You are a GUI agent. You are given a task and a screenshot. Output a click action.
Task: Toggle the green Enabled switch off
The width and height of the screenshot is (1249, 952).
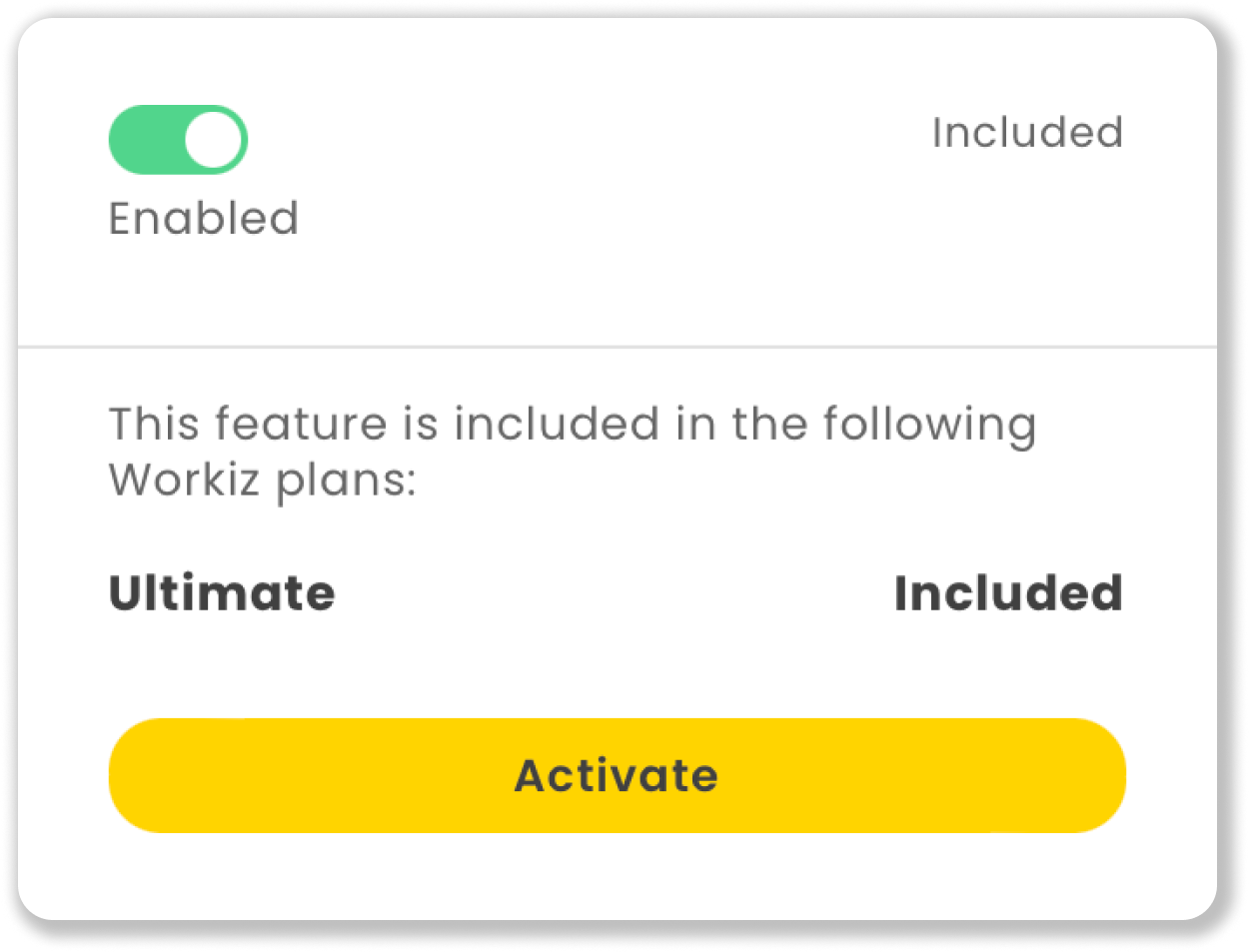[178, 140]
